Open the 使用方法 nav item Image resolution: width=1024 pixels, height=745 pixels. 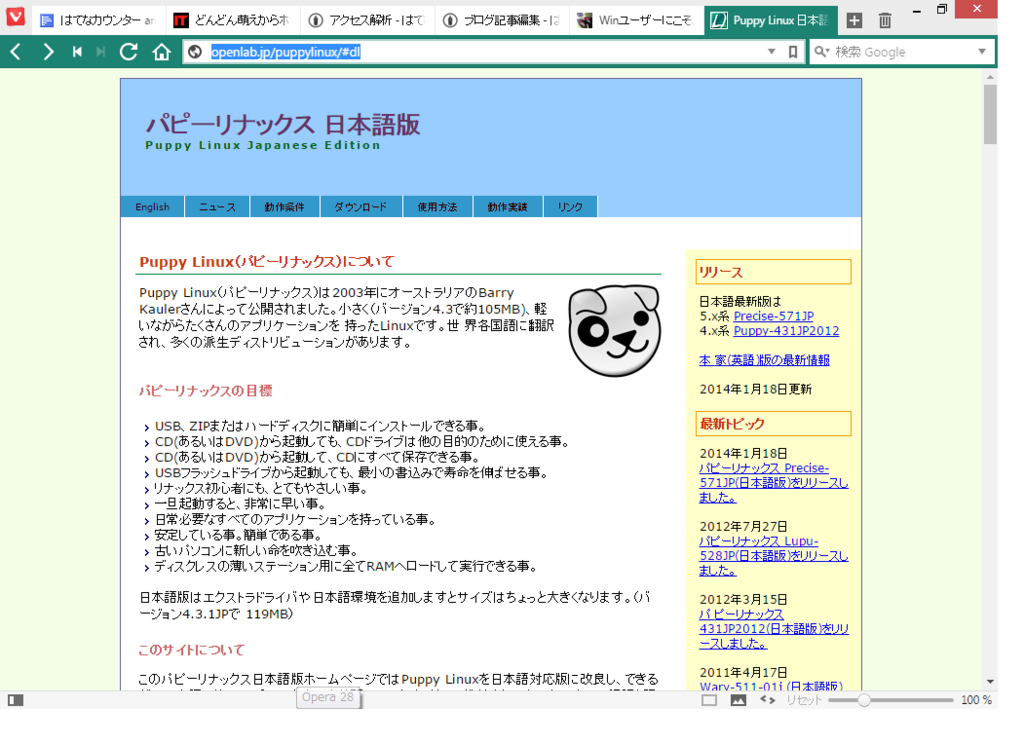click(438, 206)
